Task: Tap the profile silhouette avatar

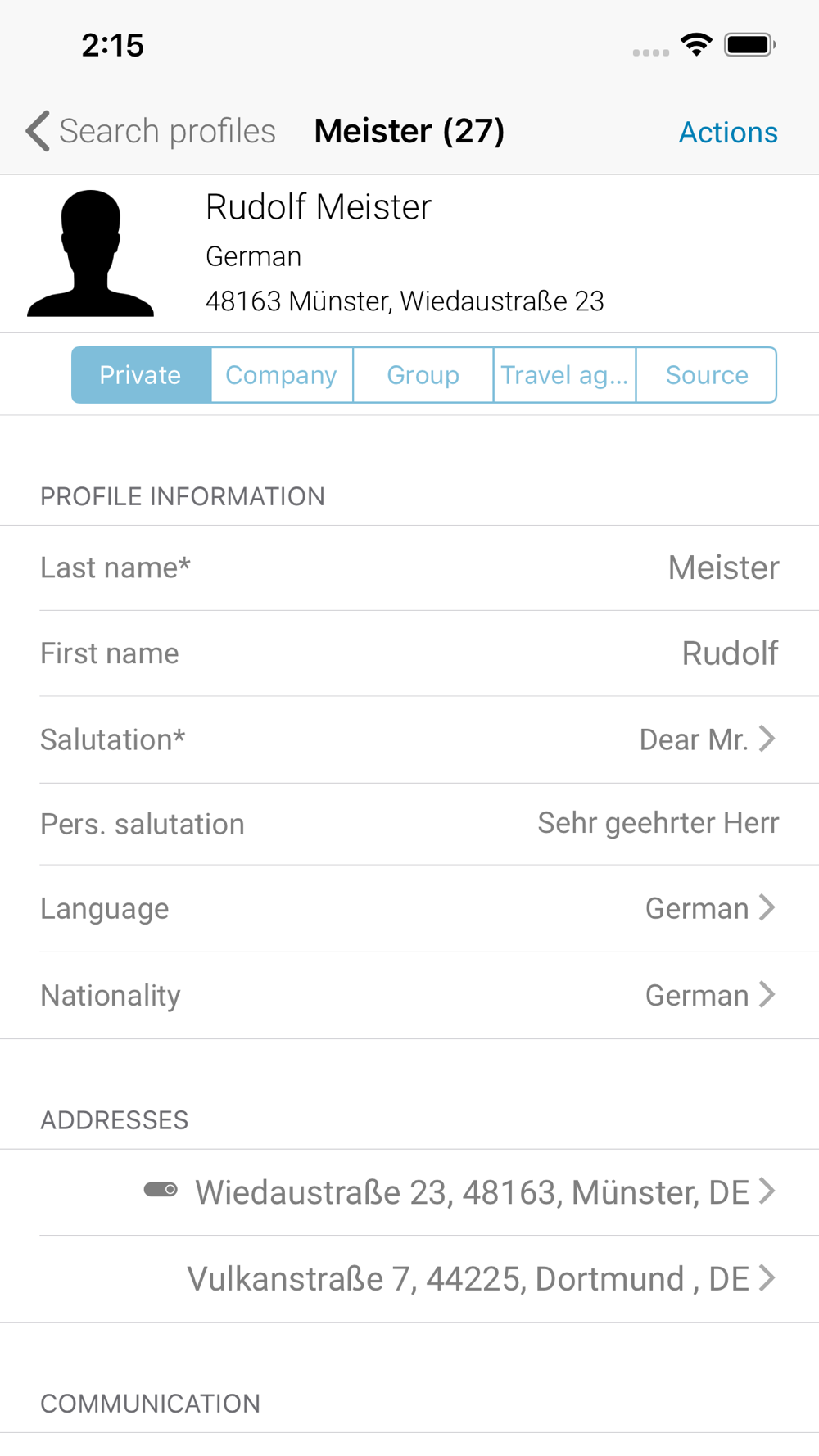Action: coord(90,253)
